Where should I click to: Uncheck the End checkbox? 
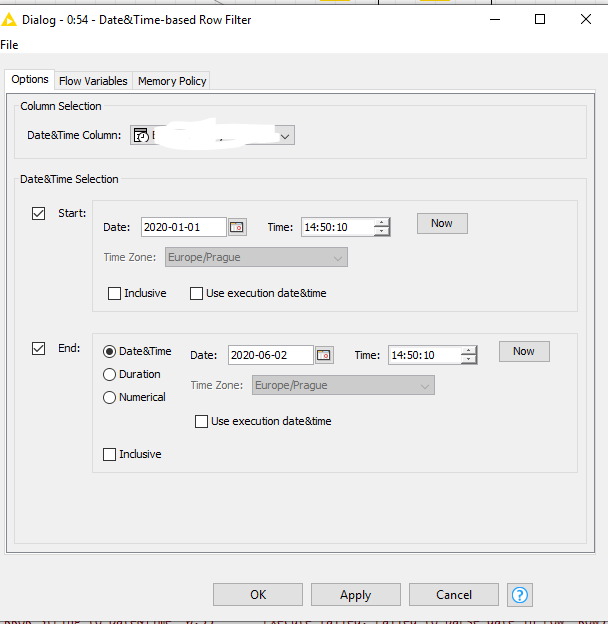(x=39, y=349)
